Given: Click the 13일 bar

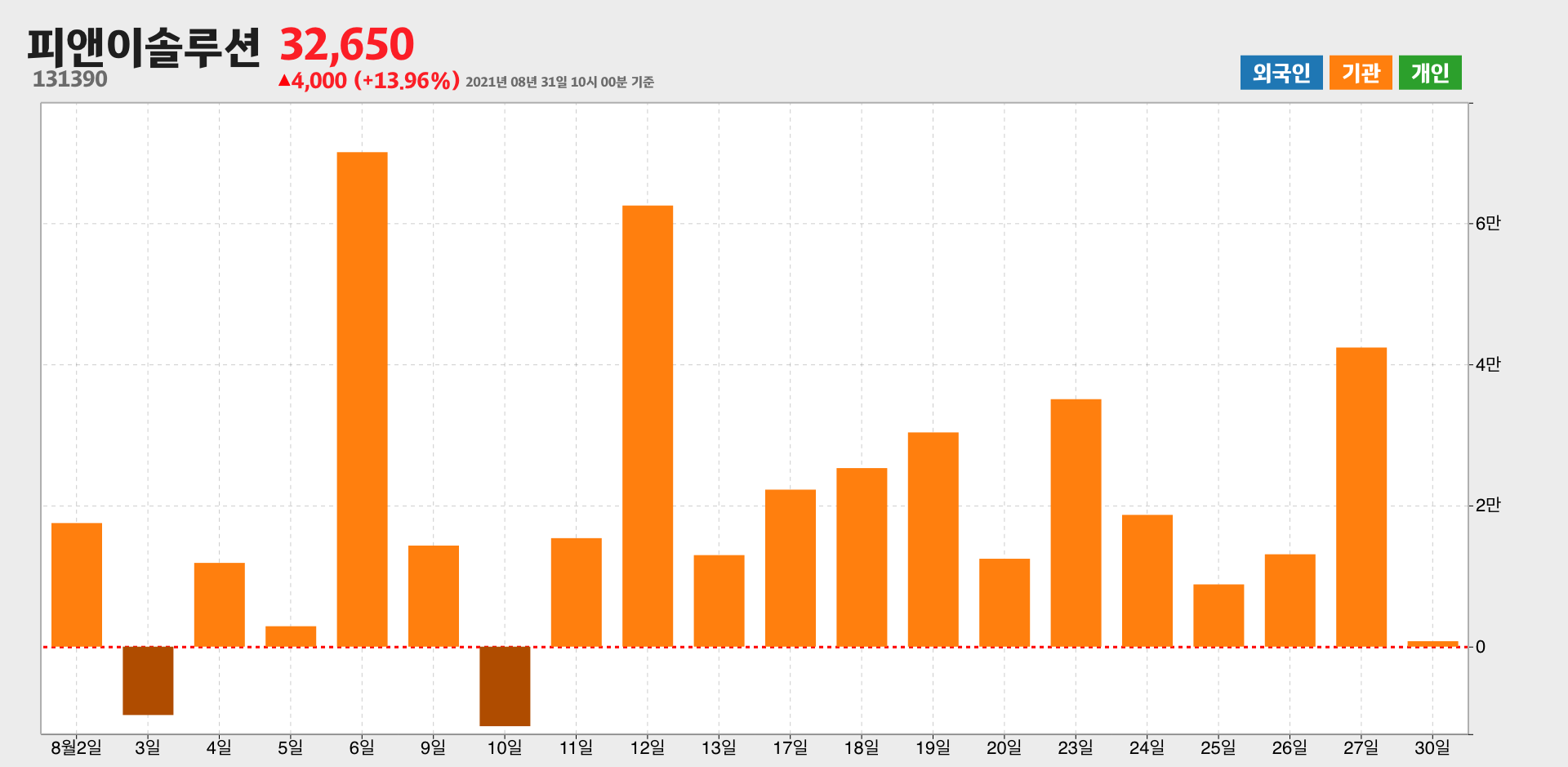Looking at the screenshot, I should pos(719,601).
